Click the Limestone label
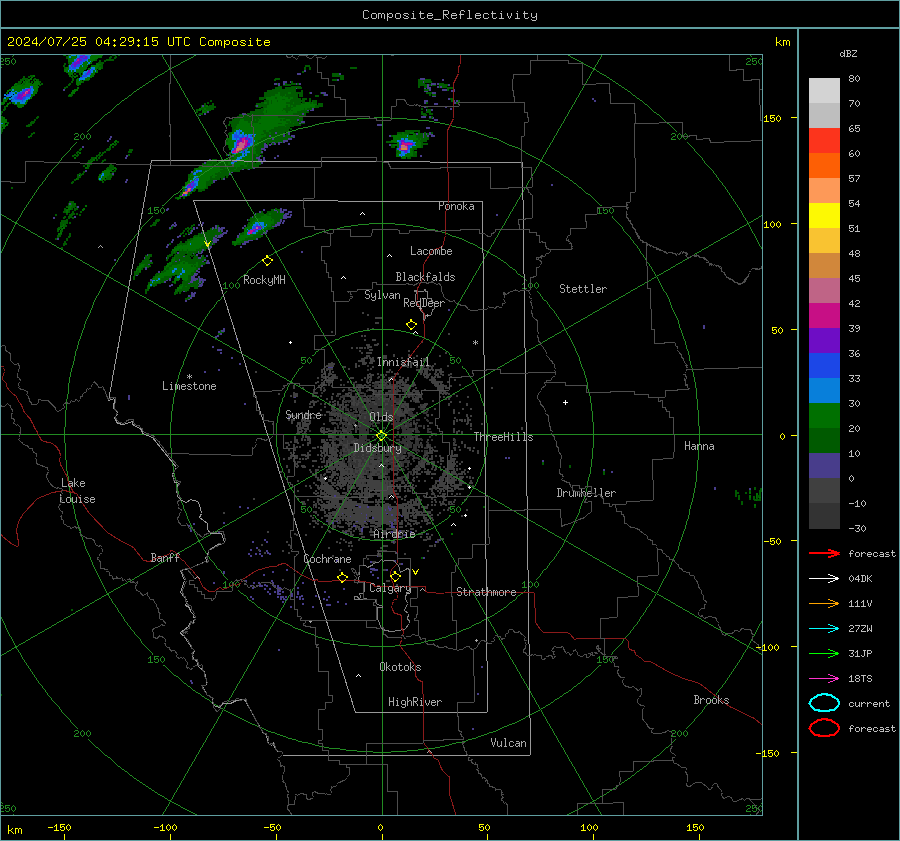This screenshot has width=900, height=841. pos(189,386)
